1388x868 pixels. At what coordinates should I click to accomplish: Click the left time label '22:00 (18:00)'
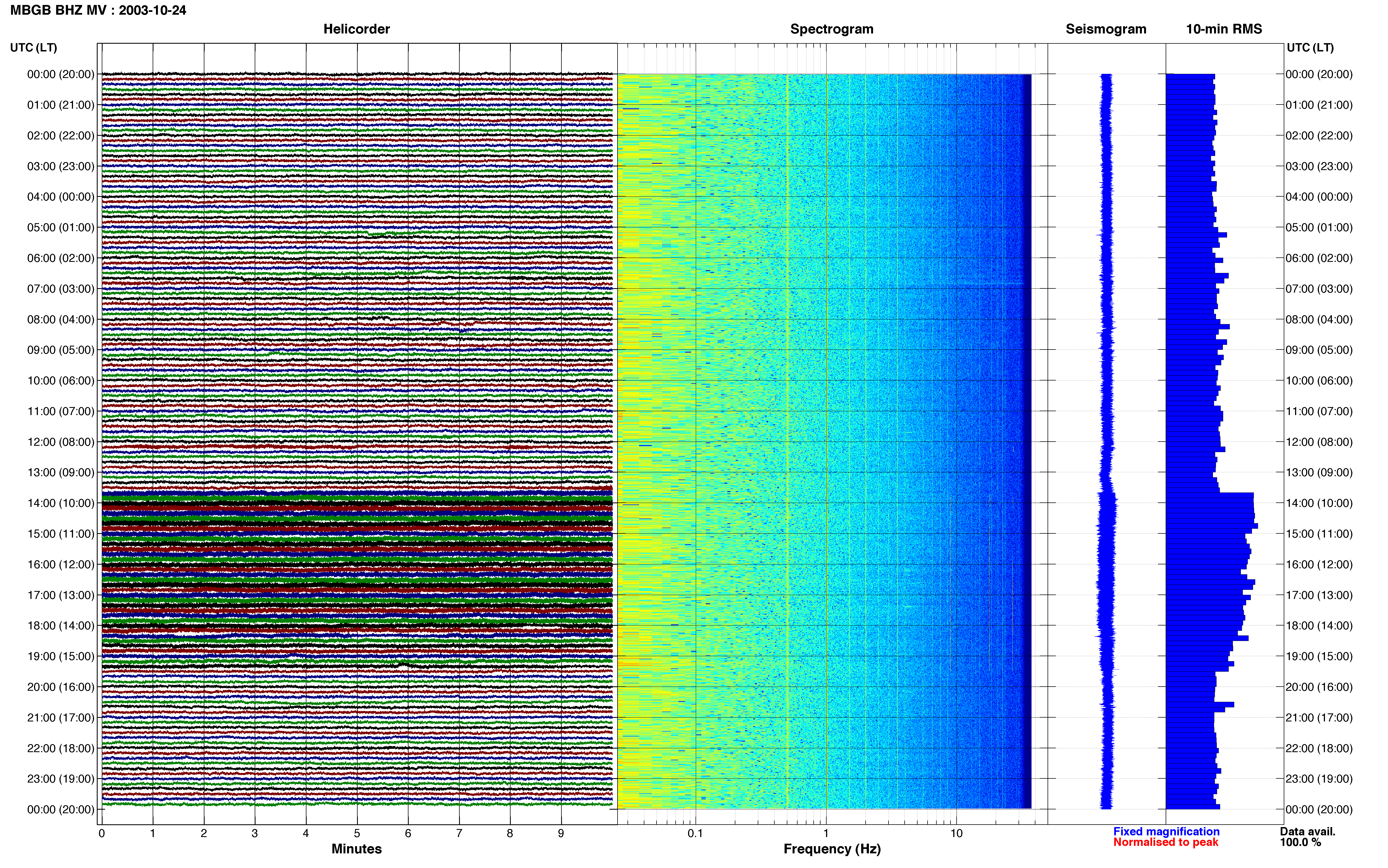61,748
